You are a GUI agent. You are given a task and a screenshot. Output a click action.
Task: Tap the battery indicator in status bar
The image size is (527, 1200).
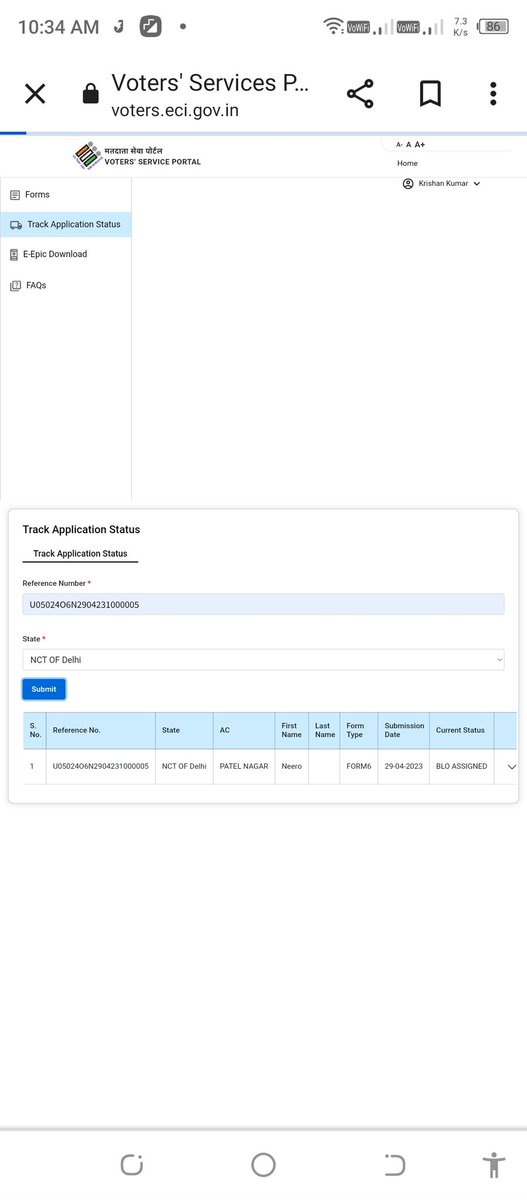pyautogui.click(x=492, y=27)
